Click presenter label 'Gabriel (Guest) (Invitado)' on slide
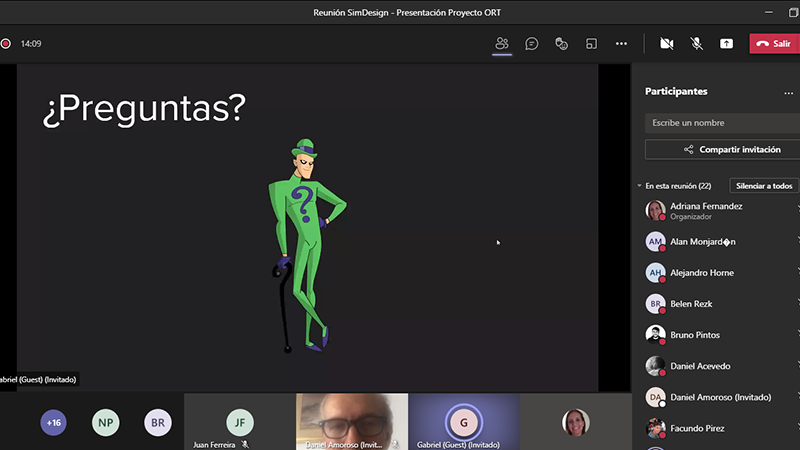The image size is (800, 450). [x=38, y=380]
